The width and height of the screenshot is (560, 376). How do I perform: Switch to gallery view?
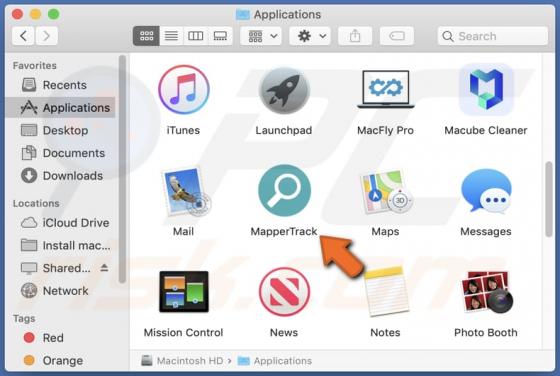(220, 36)
